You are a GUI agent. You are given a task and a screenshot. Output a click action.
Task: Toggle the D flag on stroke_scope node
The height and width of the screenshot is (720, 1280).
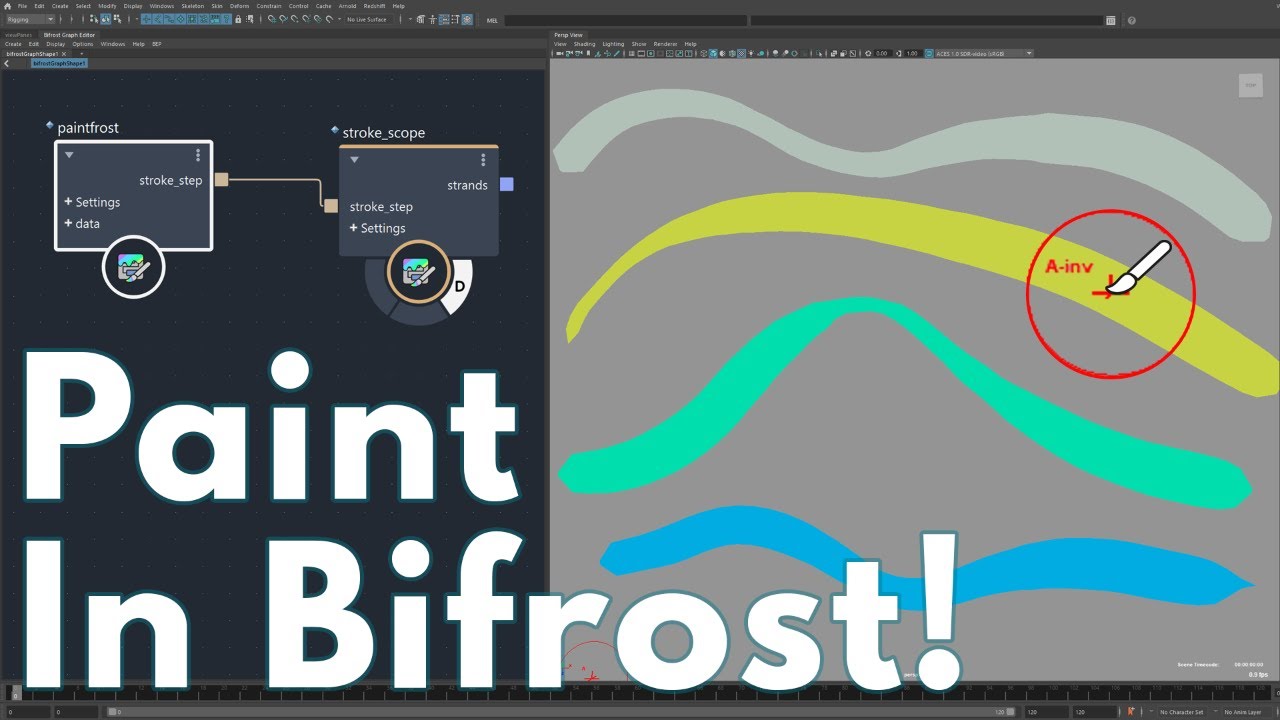coord(460,286)
